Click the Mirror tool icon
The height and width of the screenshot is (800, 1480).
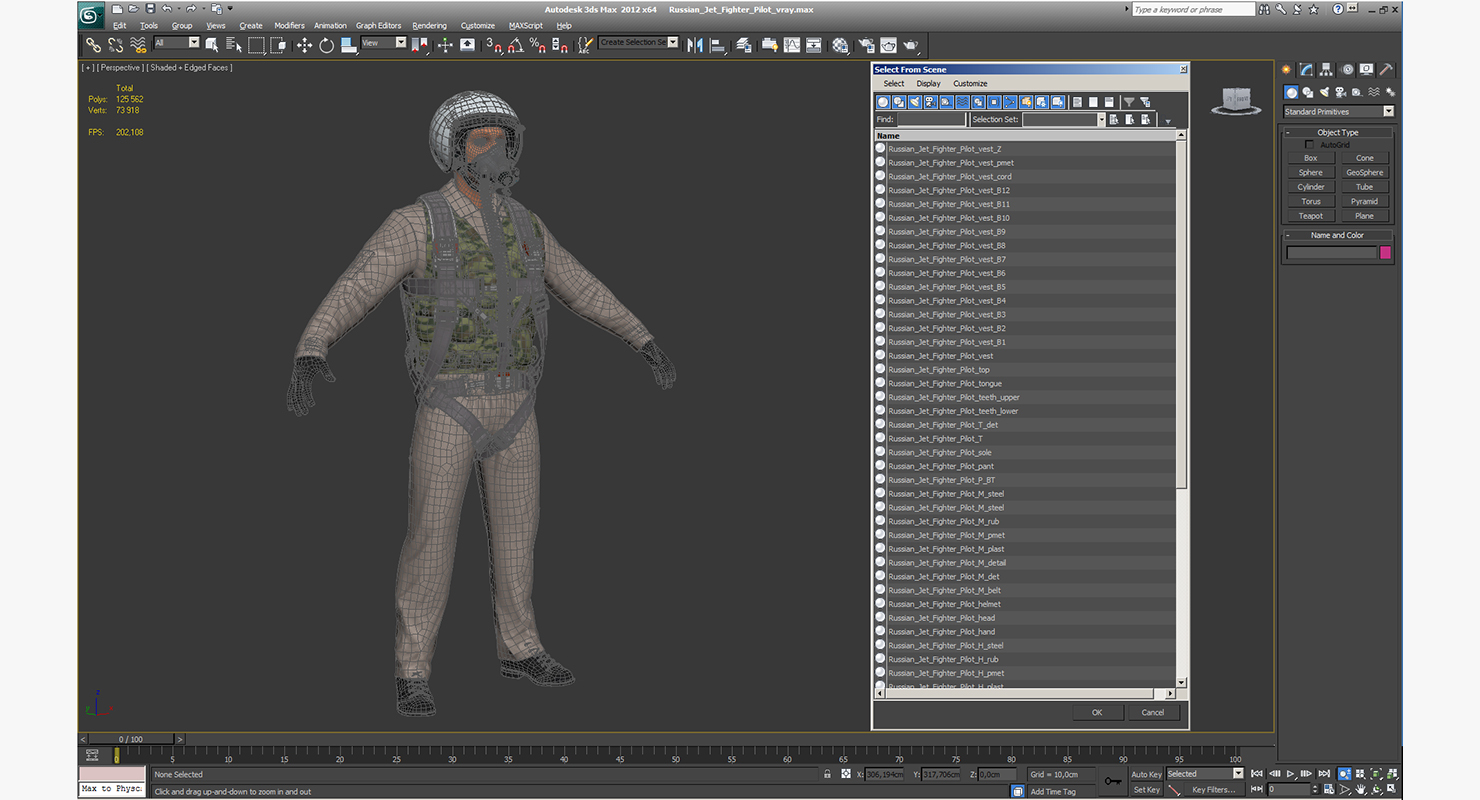694,45
